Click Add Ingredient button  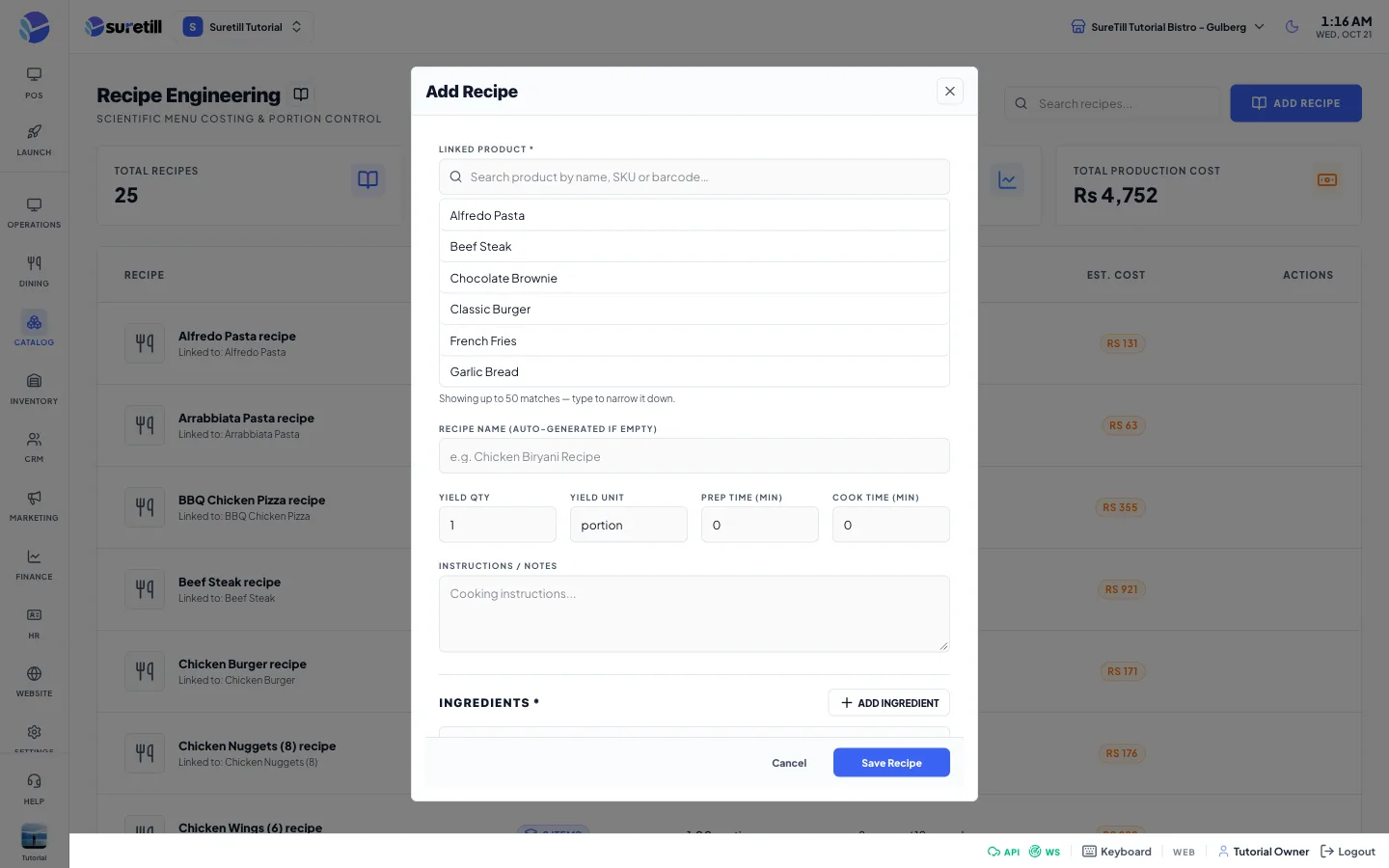tap(889, 703)
